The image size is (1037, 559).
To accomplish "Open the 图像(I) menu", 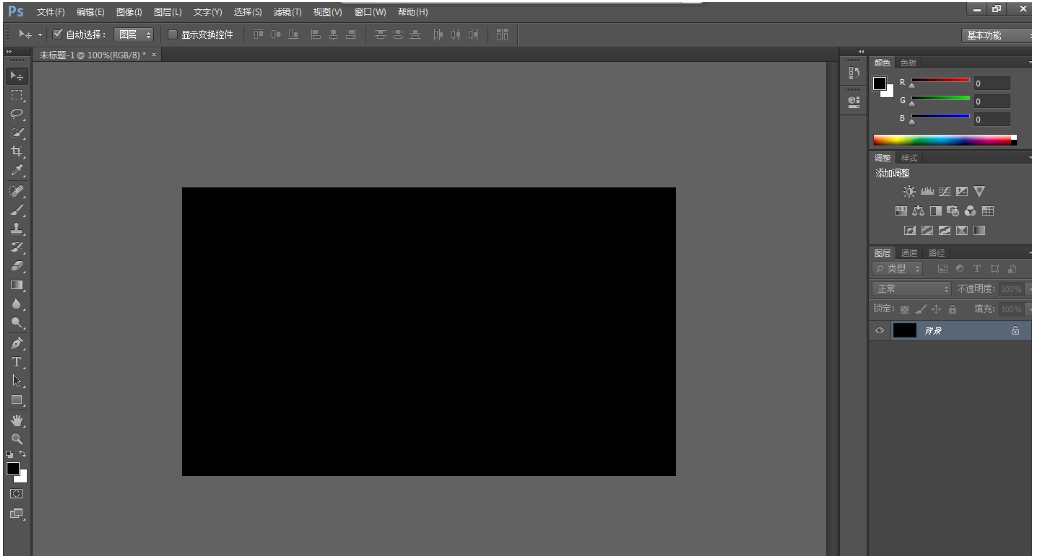I will 129,13.
